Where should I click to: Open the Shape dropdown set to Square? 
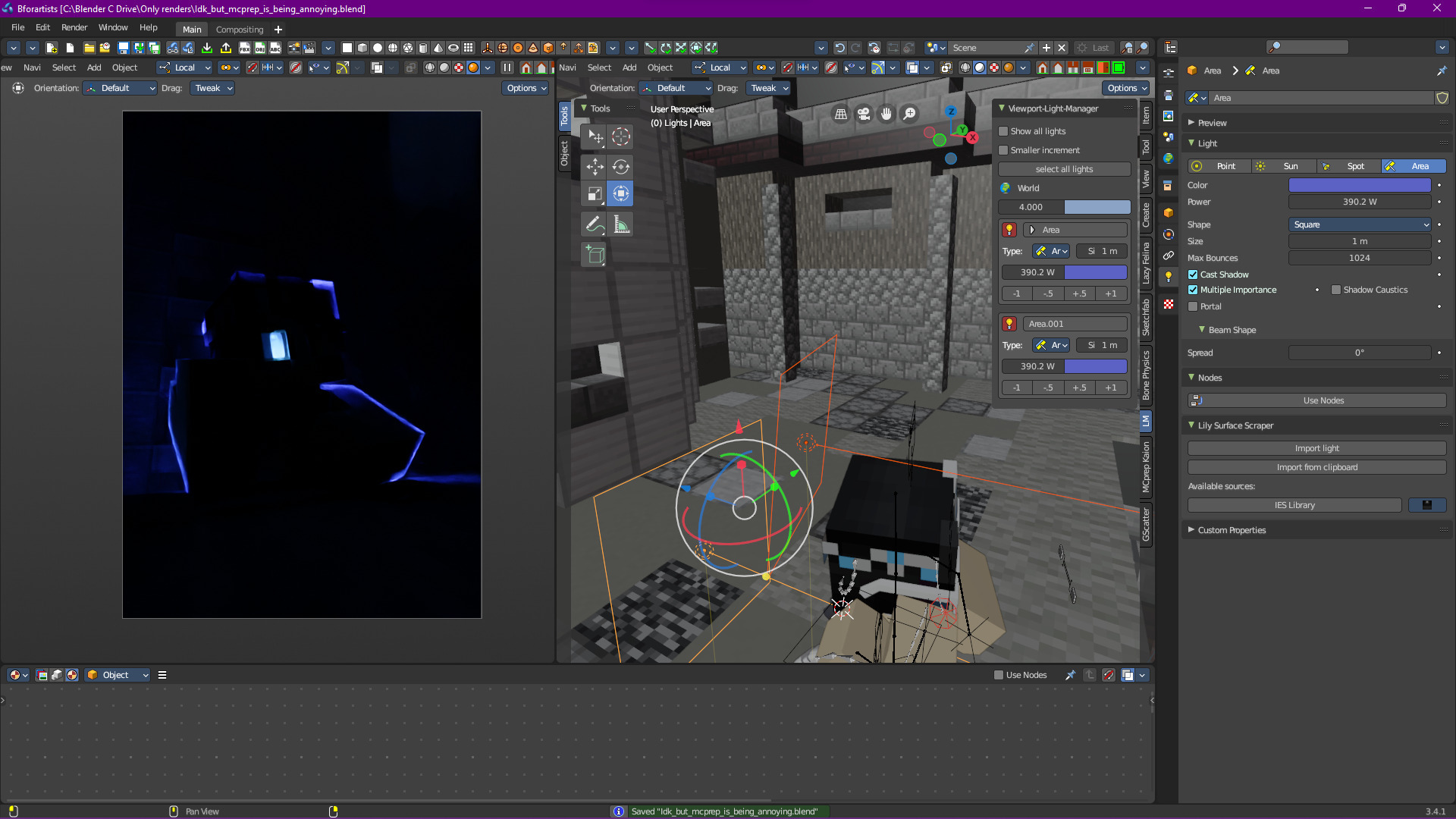[x=1360, y=224]
